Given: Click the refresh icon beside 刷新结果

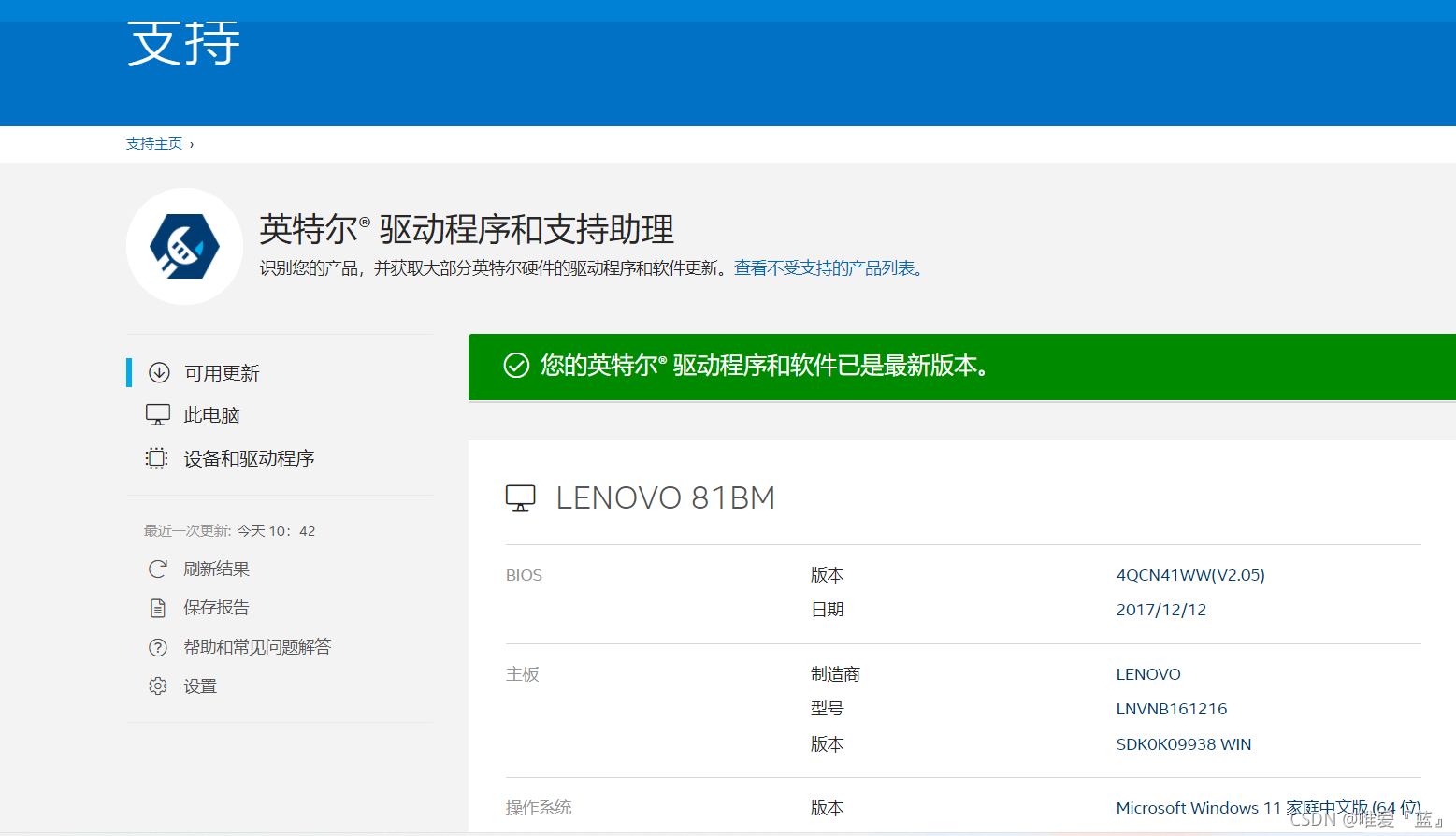Looking at the screenshot, I should 158,569.
